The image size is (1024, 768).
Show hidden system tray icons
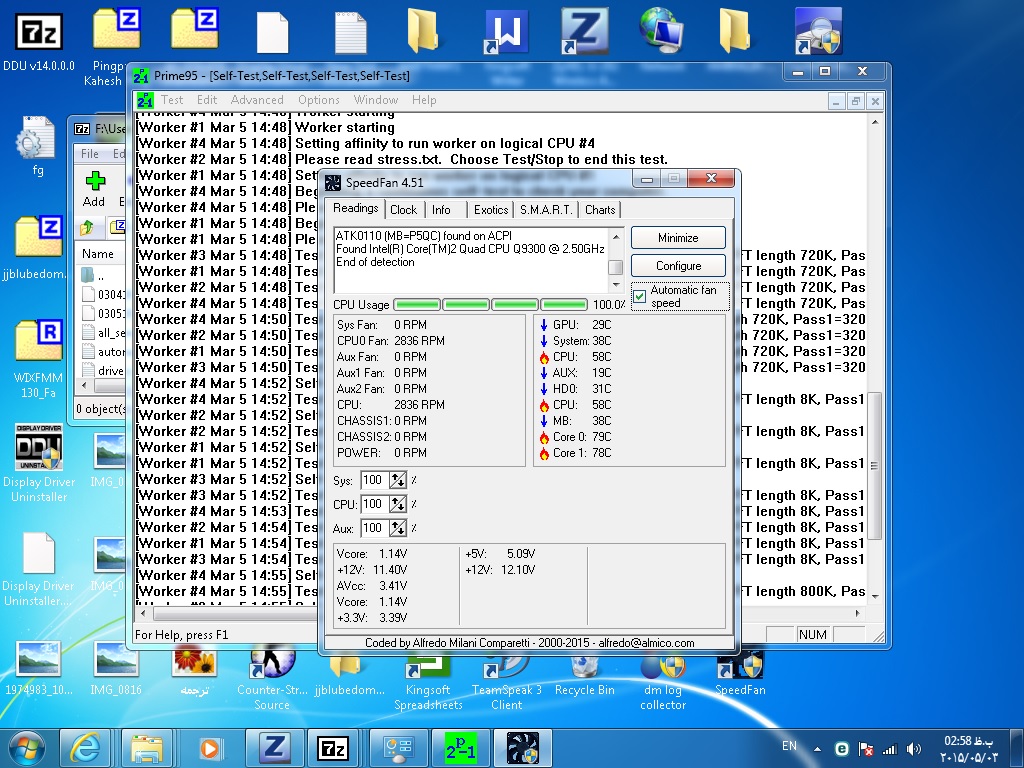click(817, 749)
